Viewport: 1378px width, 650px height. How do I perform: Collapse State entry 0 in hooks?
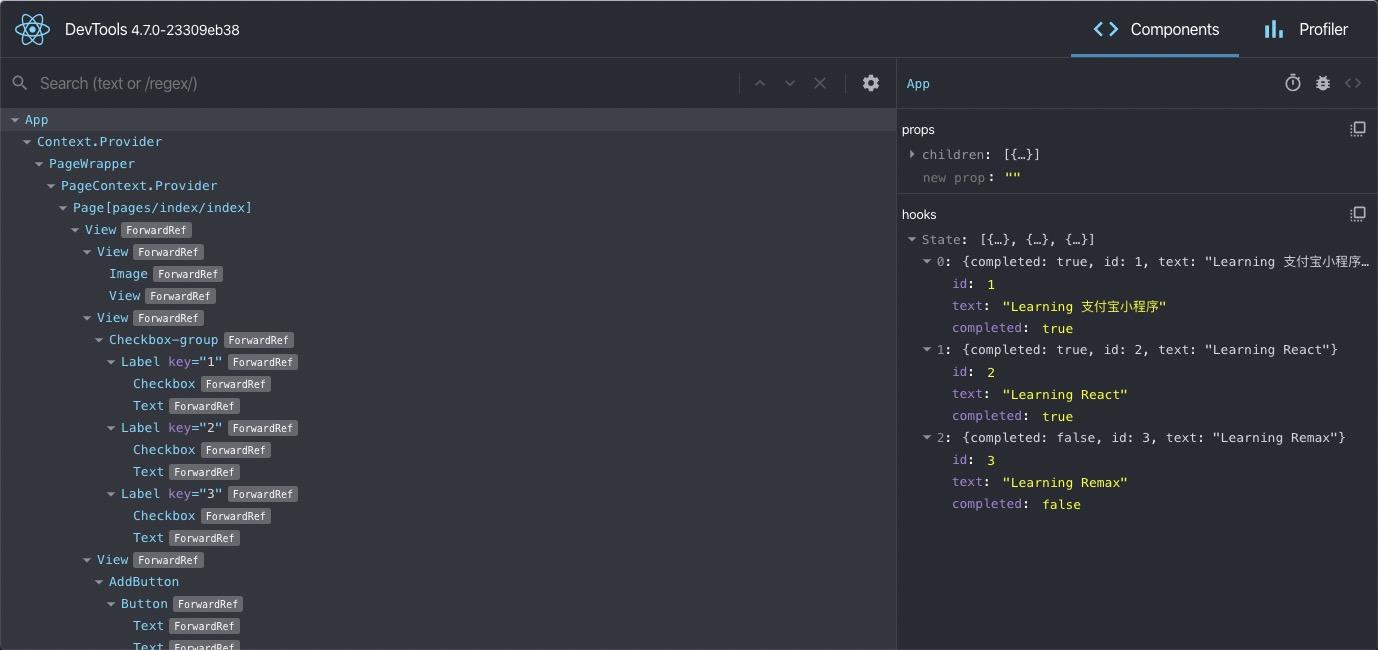click(926, 261)
